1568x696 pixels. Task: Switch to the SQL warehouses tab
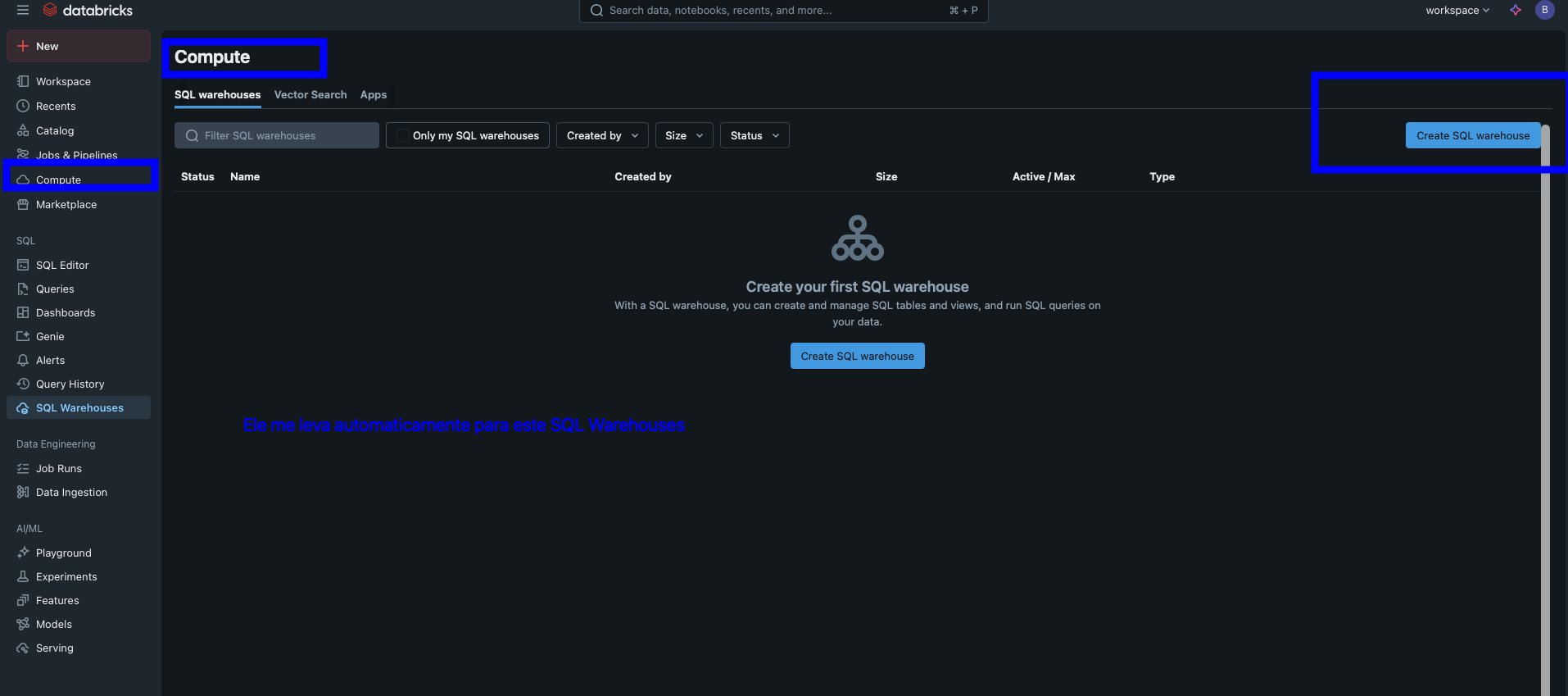point(217,95)
